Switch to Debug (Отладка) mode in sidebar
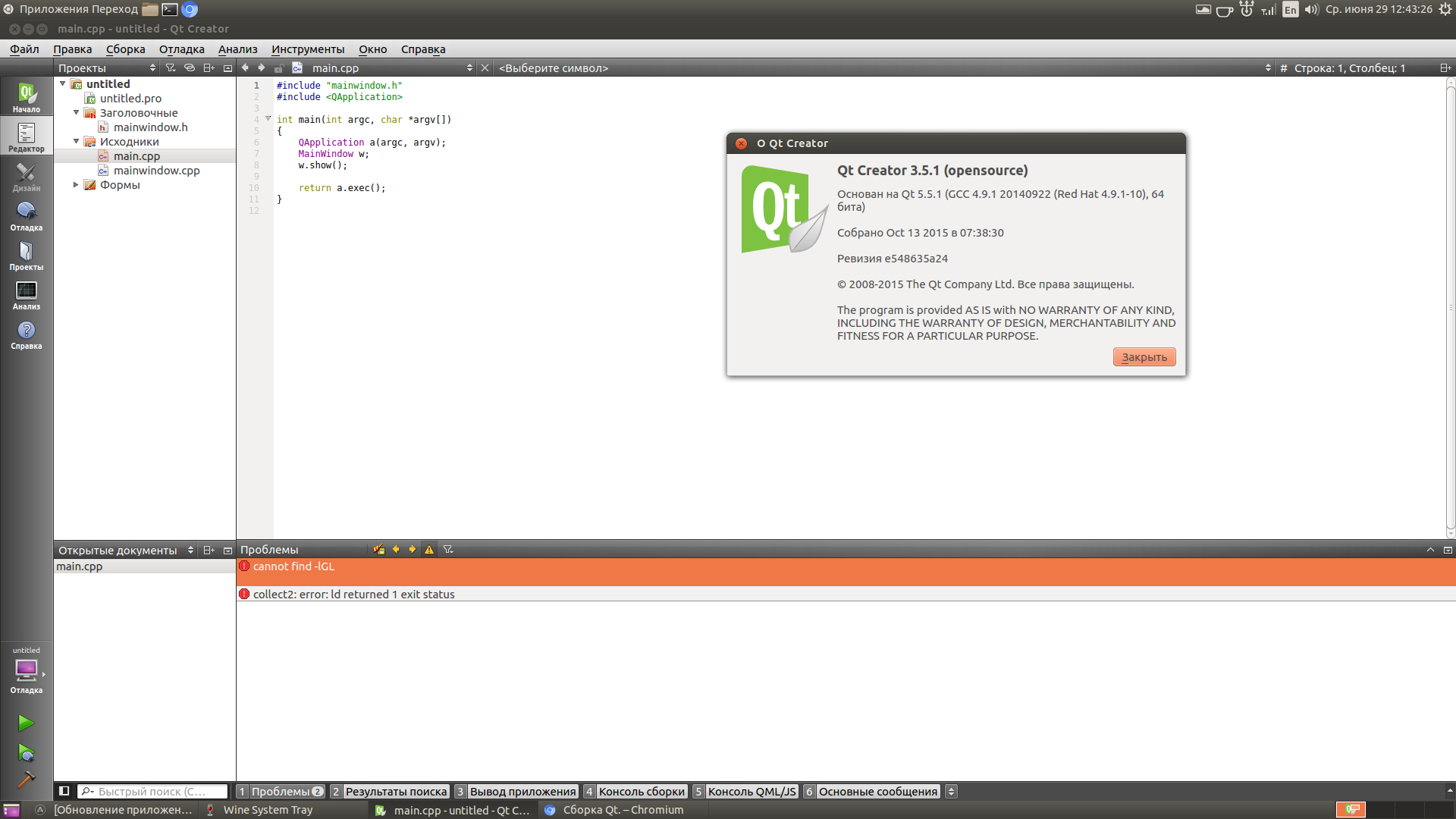 27,215
